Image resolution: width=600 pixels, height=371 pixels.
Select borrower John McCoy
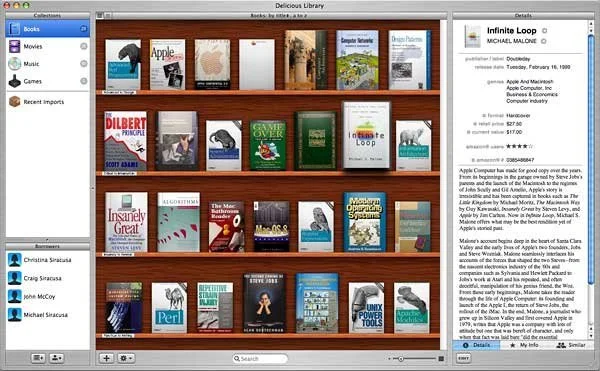[x=47, y=296]
